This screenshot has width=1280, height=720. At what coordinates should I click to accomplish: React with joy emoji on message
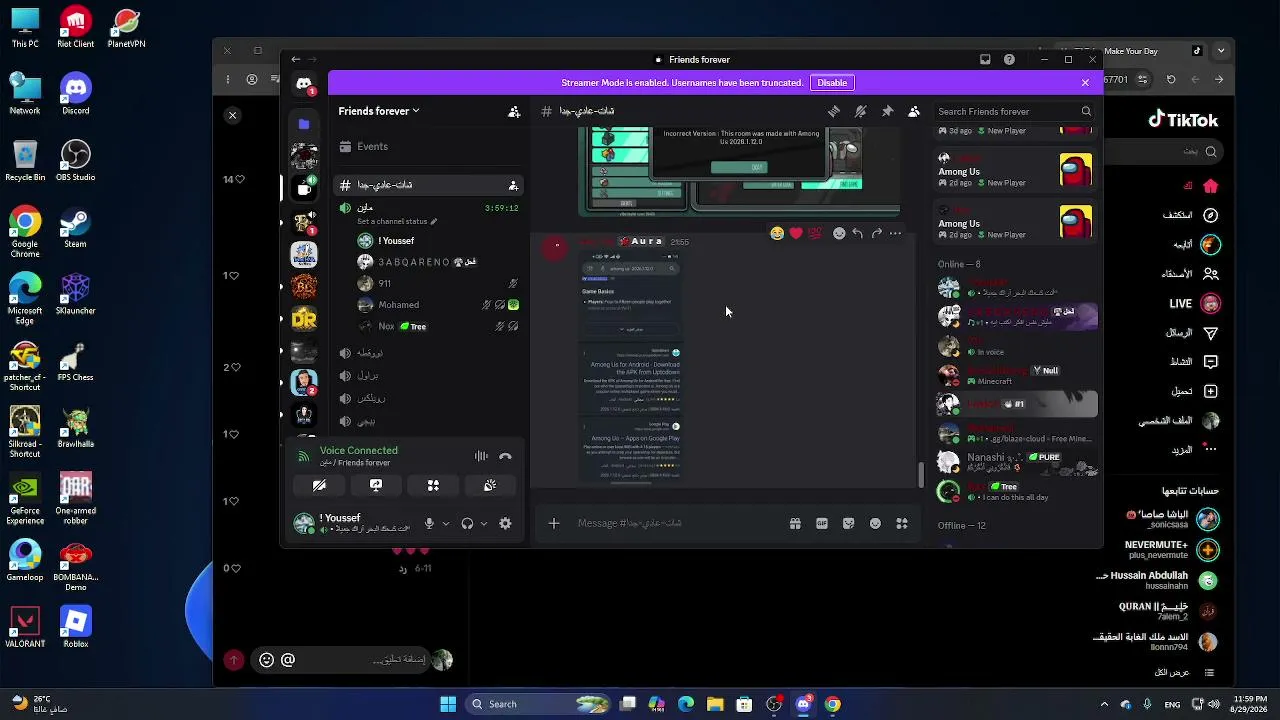(x=777, y=233)
